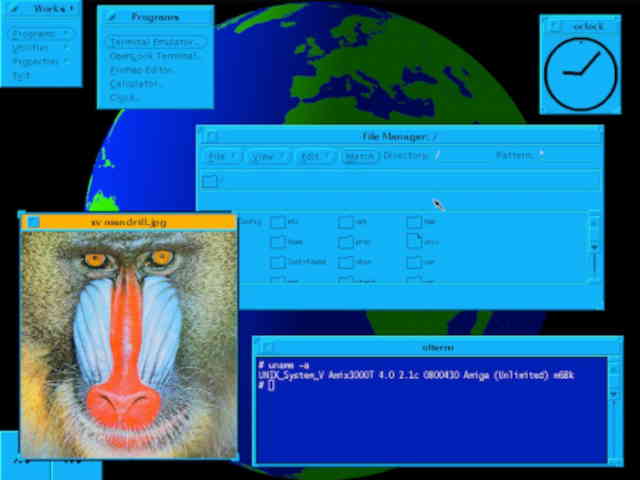Select the etc folder icon
Viewport: 640px width, 480px height.
point(278,222)
